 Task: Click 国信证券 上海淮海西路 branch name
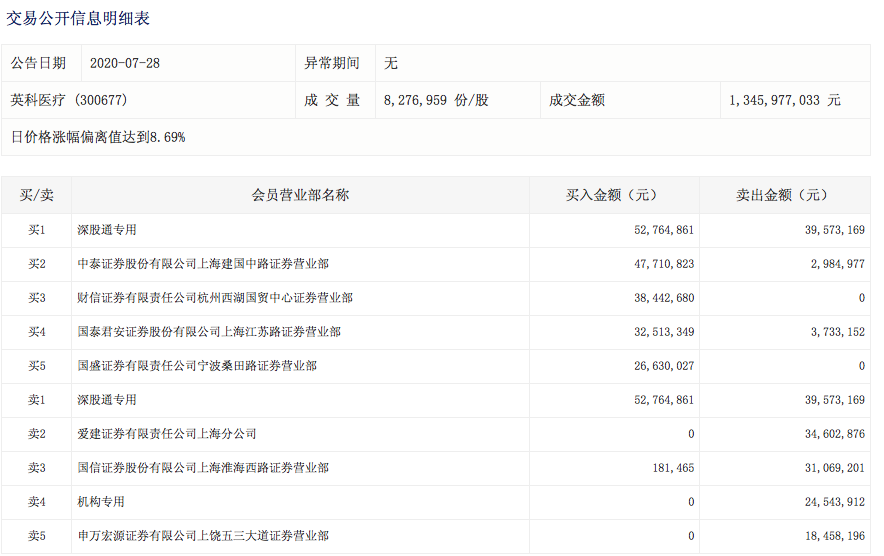[x=203, y=468]
